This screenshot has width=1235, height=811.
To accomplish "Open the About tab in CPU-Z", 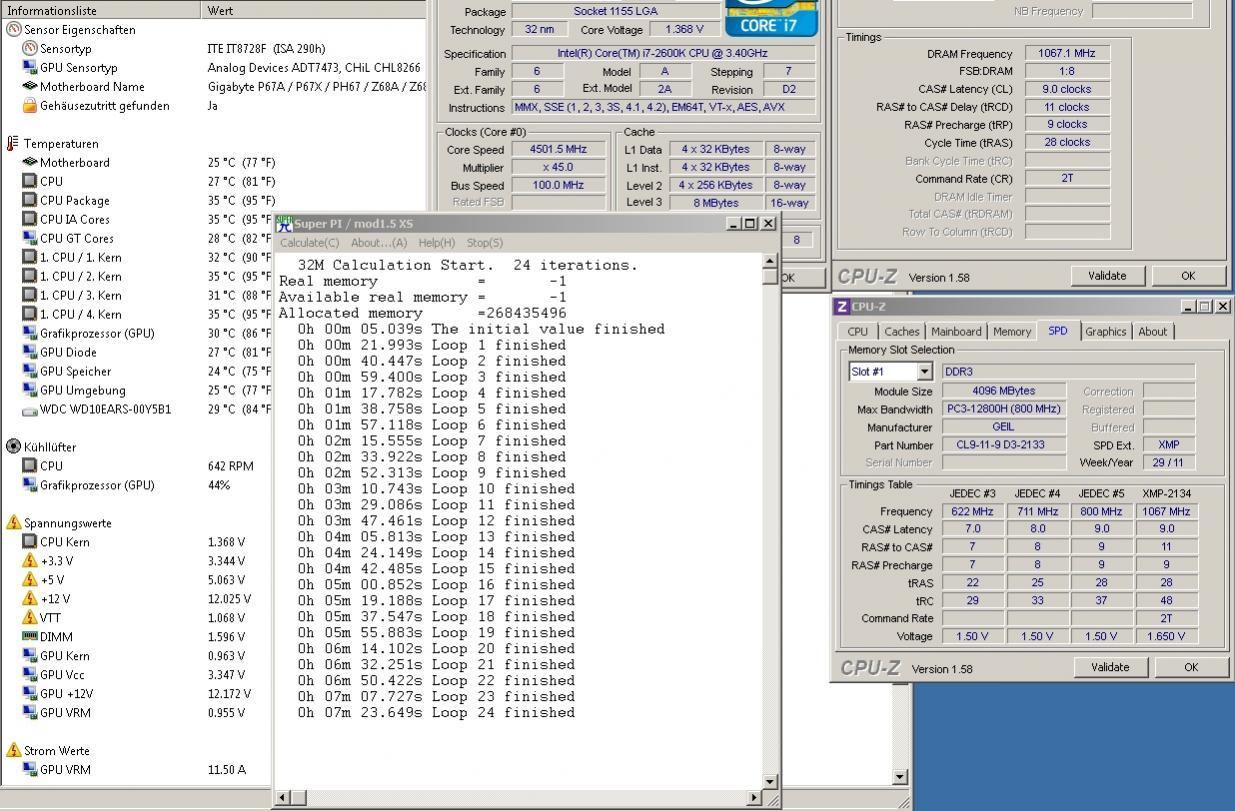I will coord(1152,332).
